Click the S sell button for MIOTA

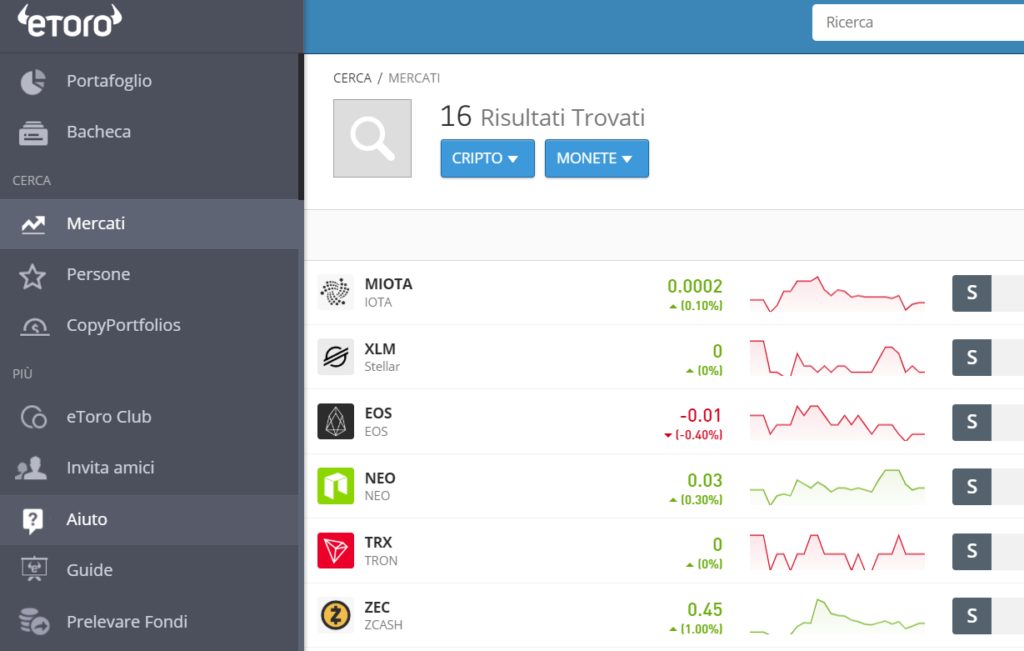pos(972,293)
